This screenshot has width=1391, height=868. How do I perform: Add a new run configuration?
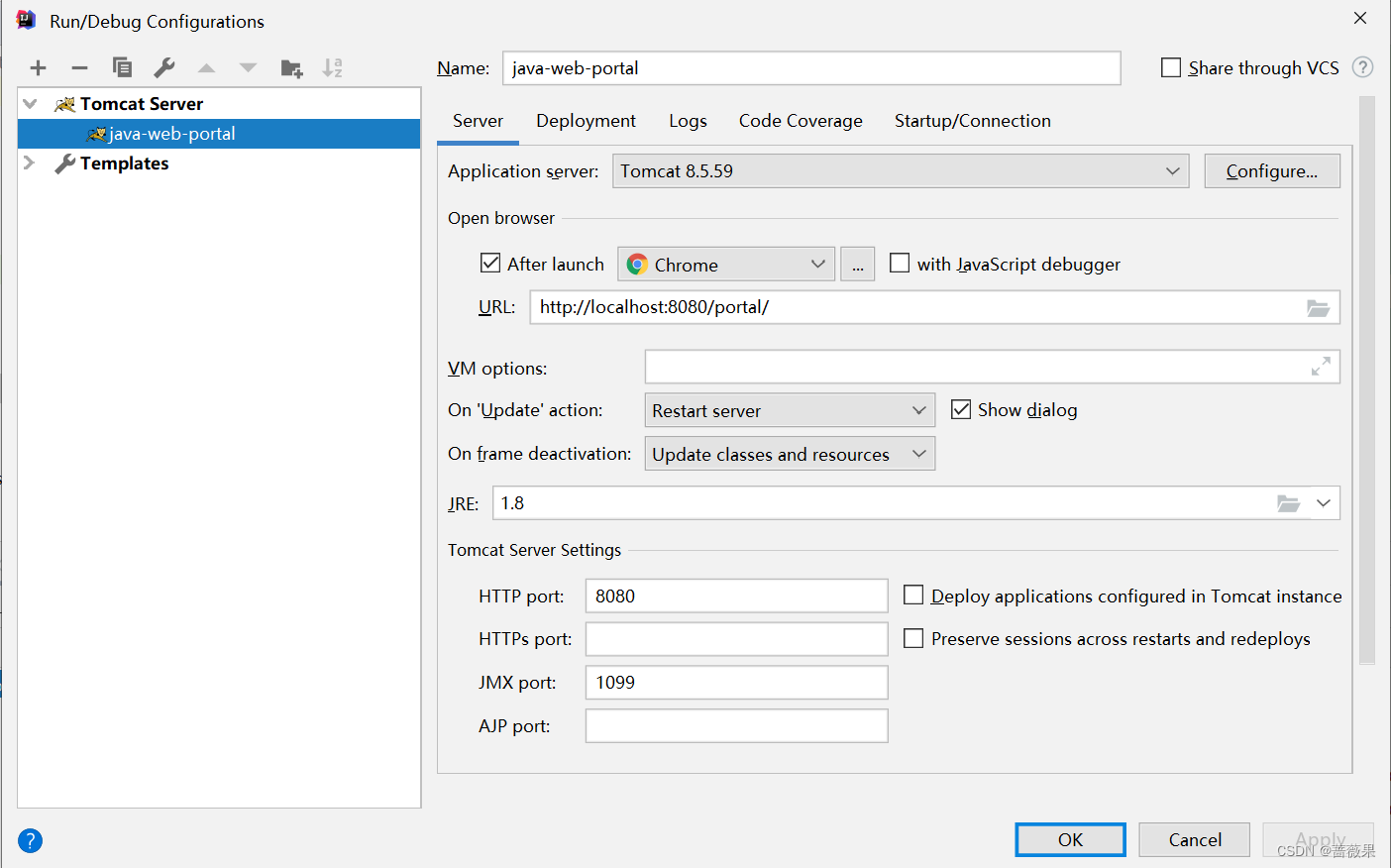[38, 67]
